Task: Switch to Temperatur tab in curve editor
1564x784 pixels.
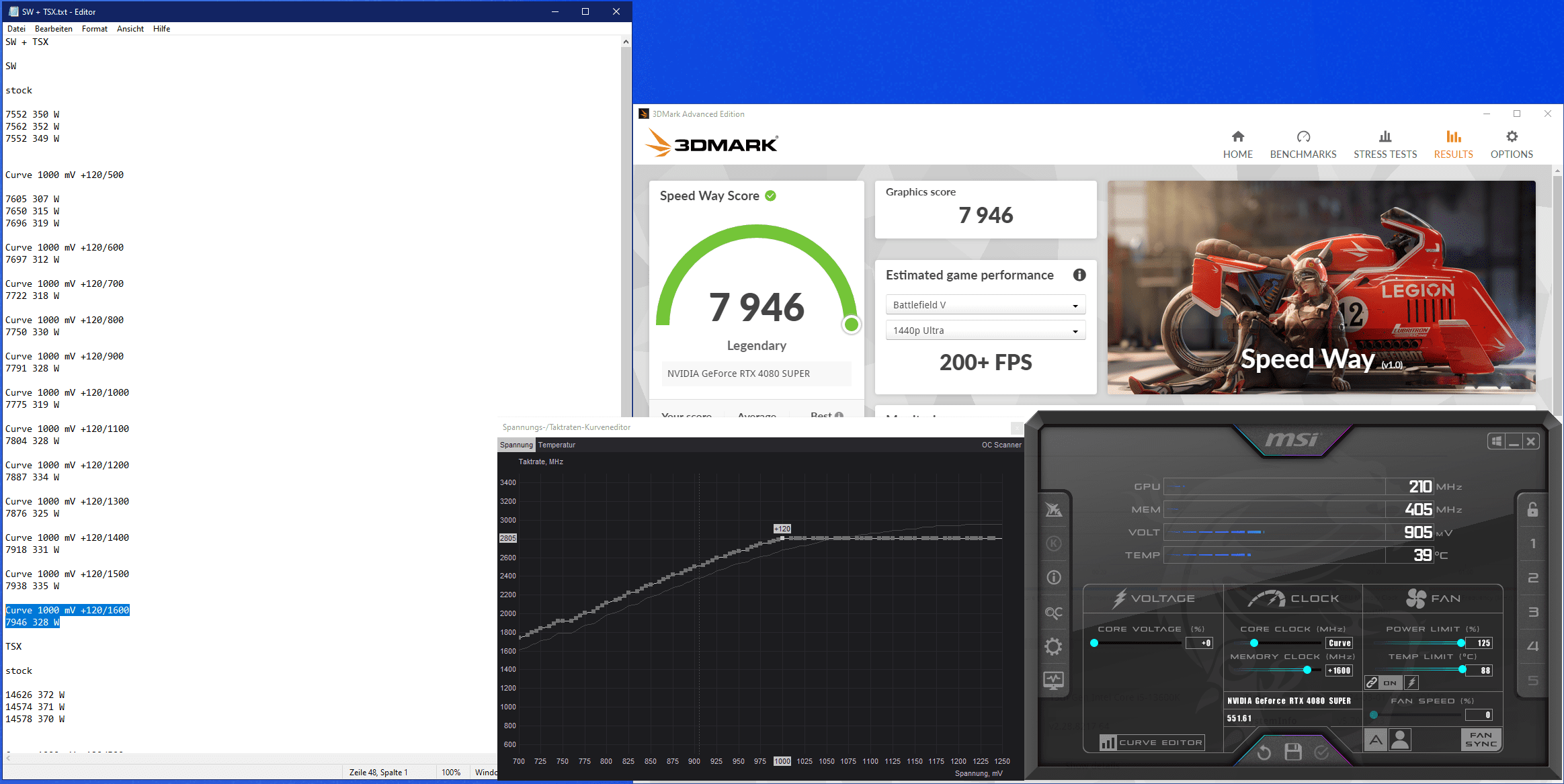Action: pyautogui.click(x=557, y=445)
